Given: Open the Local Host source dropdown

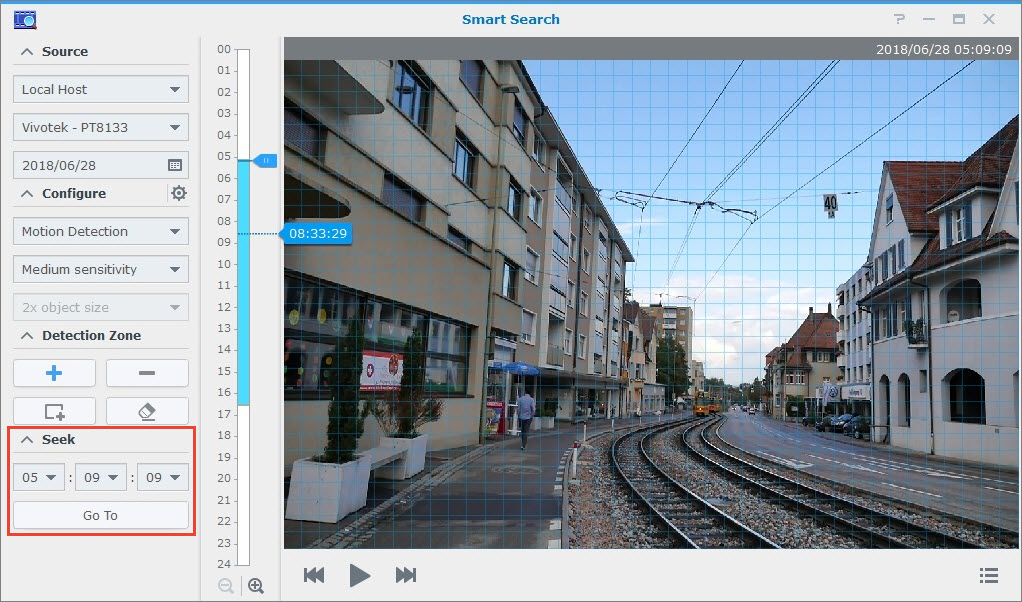Looking at the screenshot, I should 100,89.
